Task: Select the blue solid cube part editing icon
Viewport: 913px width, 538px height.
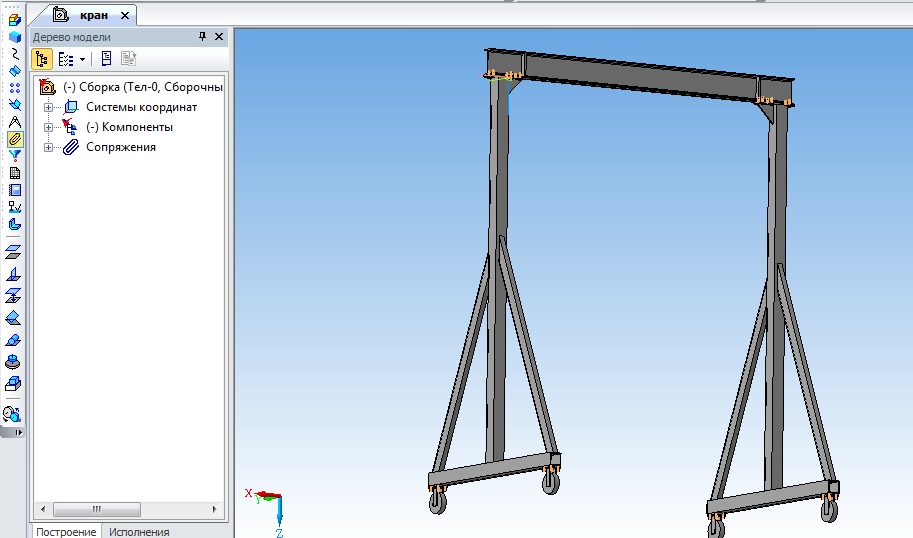Action: pos(15,37)
